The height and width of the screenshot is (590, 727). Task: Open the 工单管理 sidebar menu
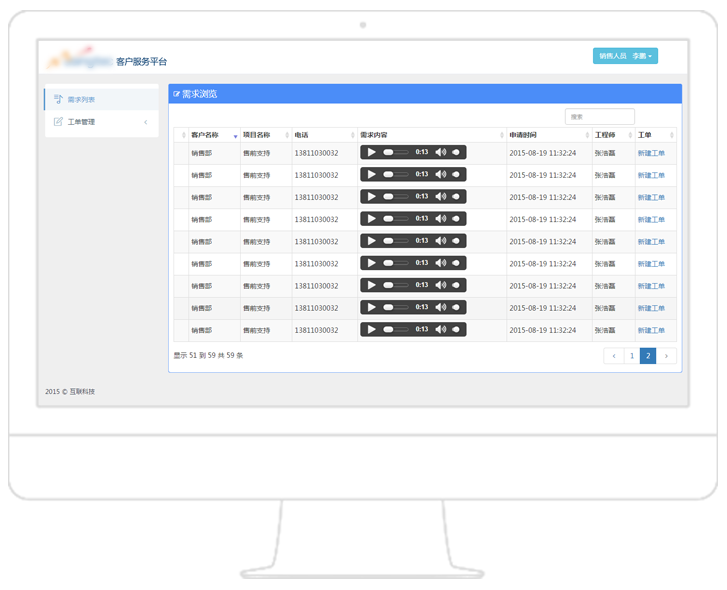tap(102, 122)
